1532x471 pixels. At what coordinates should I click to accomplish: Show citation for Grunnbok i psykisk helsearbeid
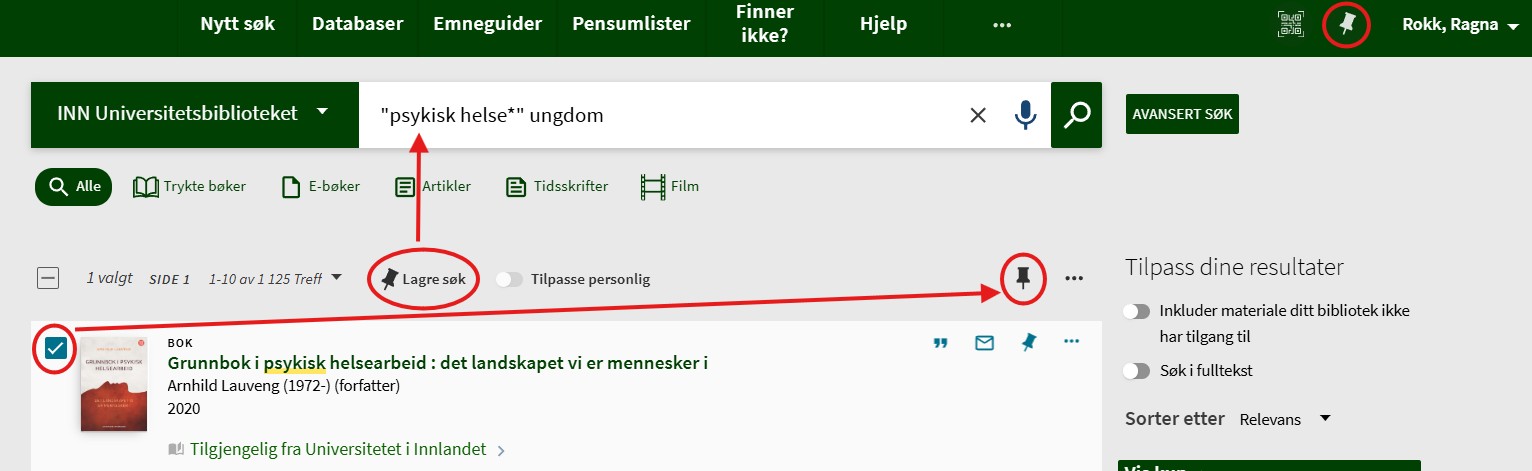coord(940,343)
